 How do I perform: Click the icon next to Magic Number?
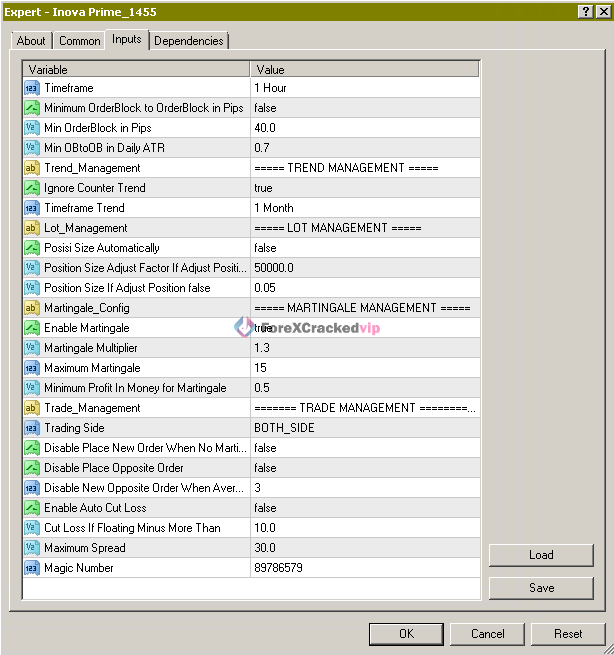point(31,568)
